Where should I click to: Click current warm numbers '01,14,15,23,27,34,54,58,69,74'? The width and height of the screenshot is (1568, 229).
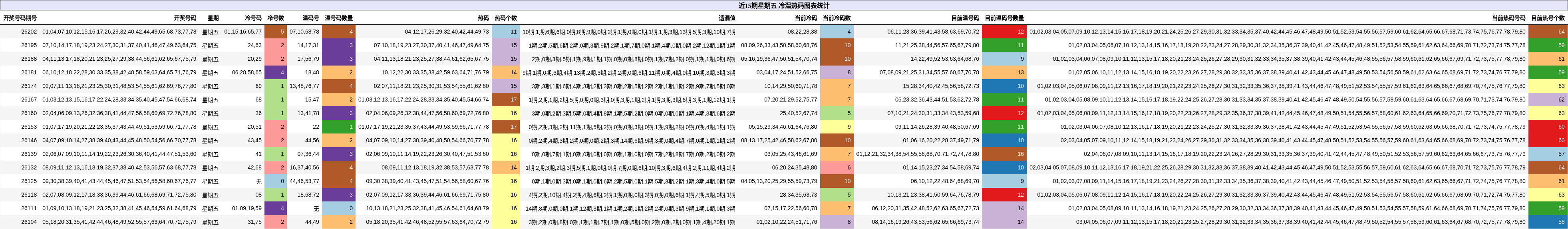click(x=941, y=167)
